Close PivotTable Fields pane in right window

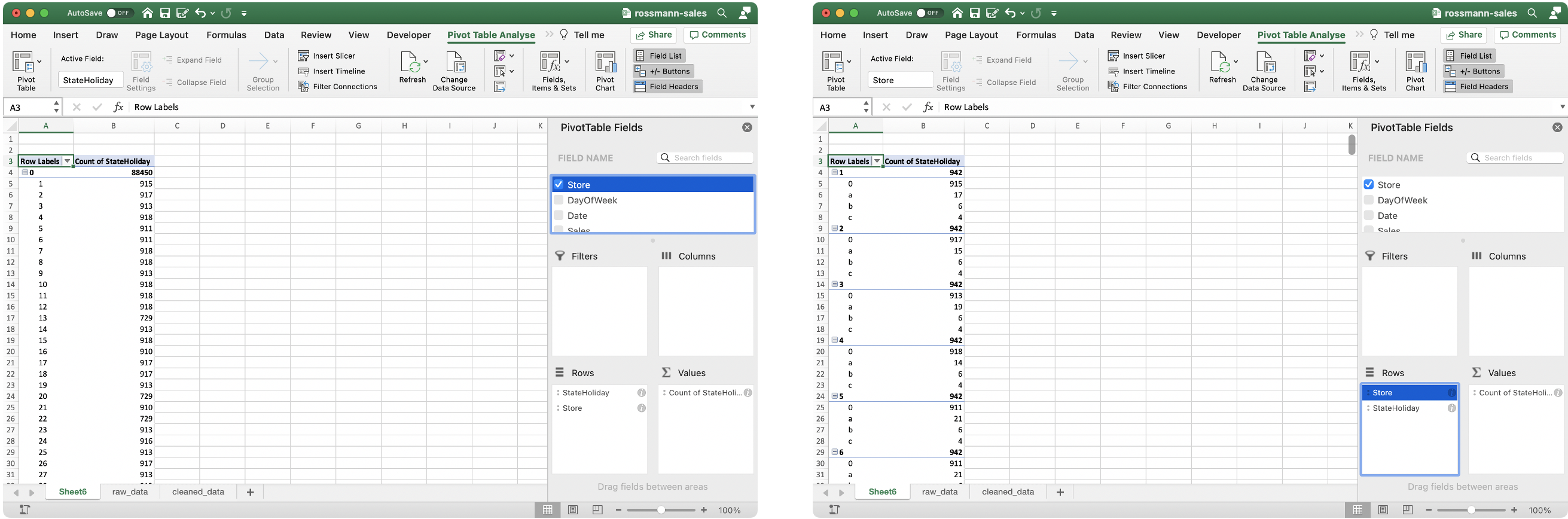[1557, 127]
